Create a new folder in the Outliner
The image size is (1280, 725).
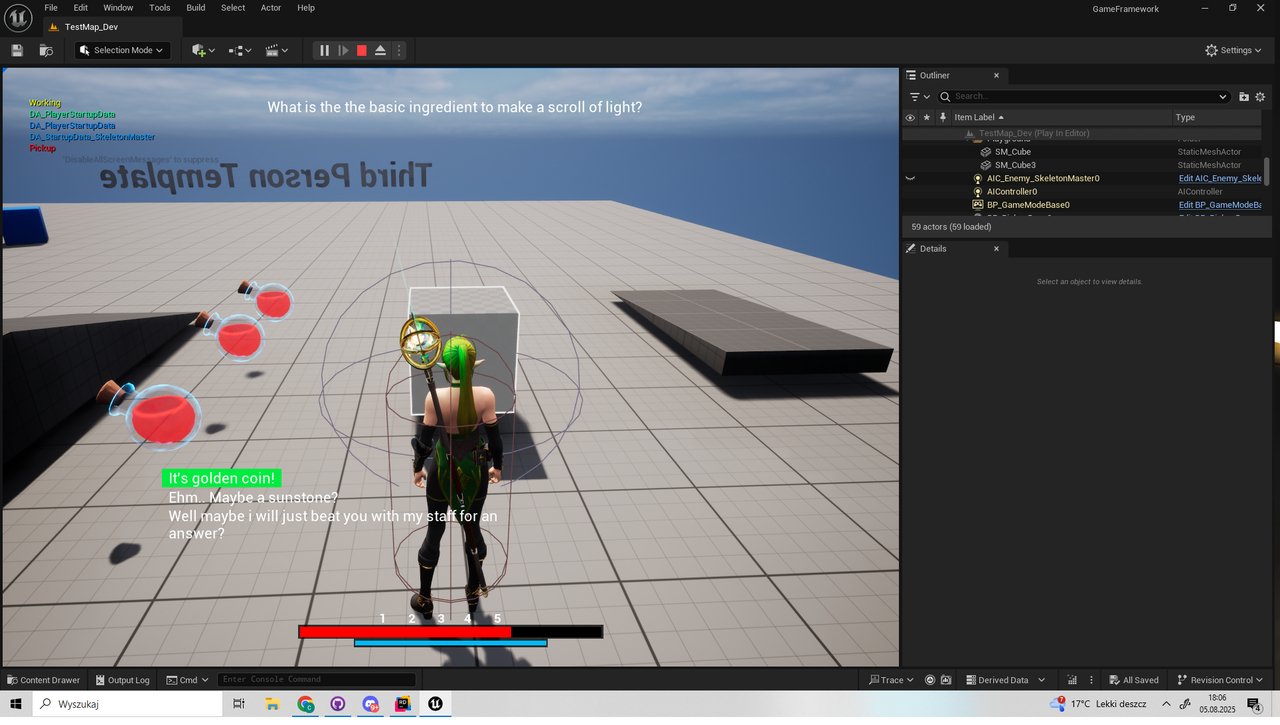(1244, 96)
